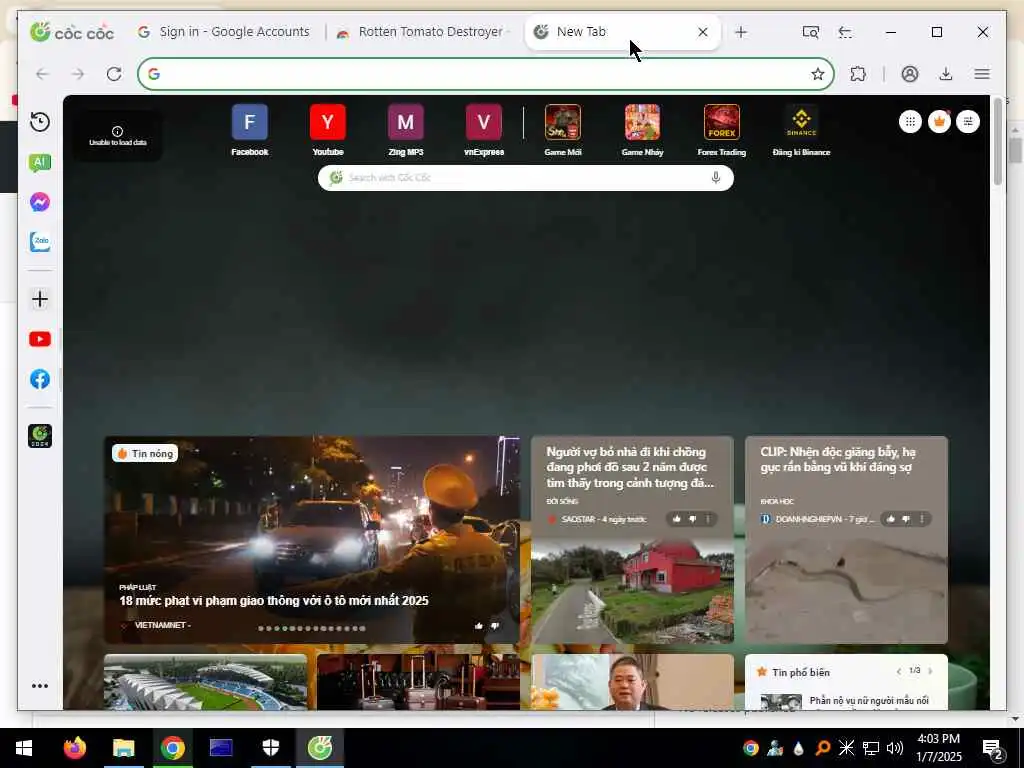1024x768 pixels.
Task: Open the apps grid icon on new tab
Action: (x=910, y=121)
